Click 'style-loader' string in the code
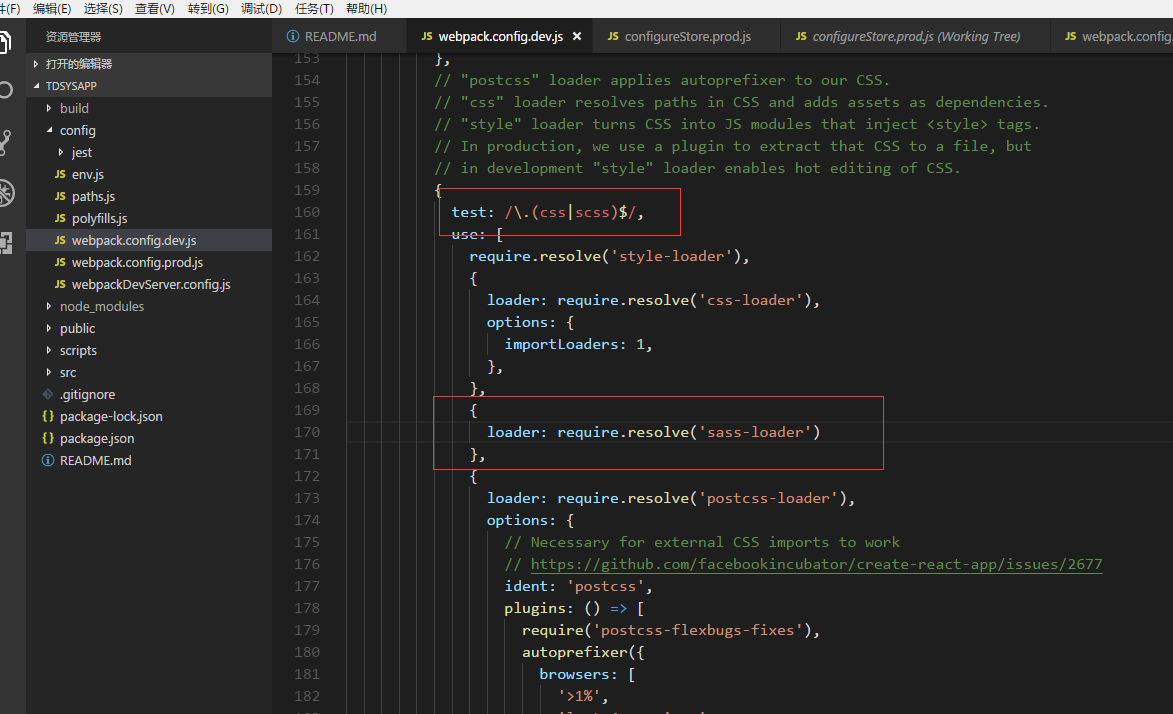Image resolution: width=1173 pixels, height=714 pixels. click(x=672, y=257)
